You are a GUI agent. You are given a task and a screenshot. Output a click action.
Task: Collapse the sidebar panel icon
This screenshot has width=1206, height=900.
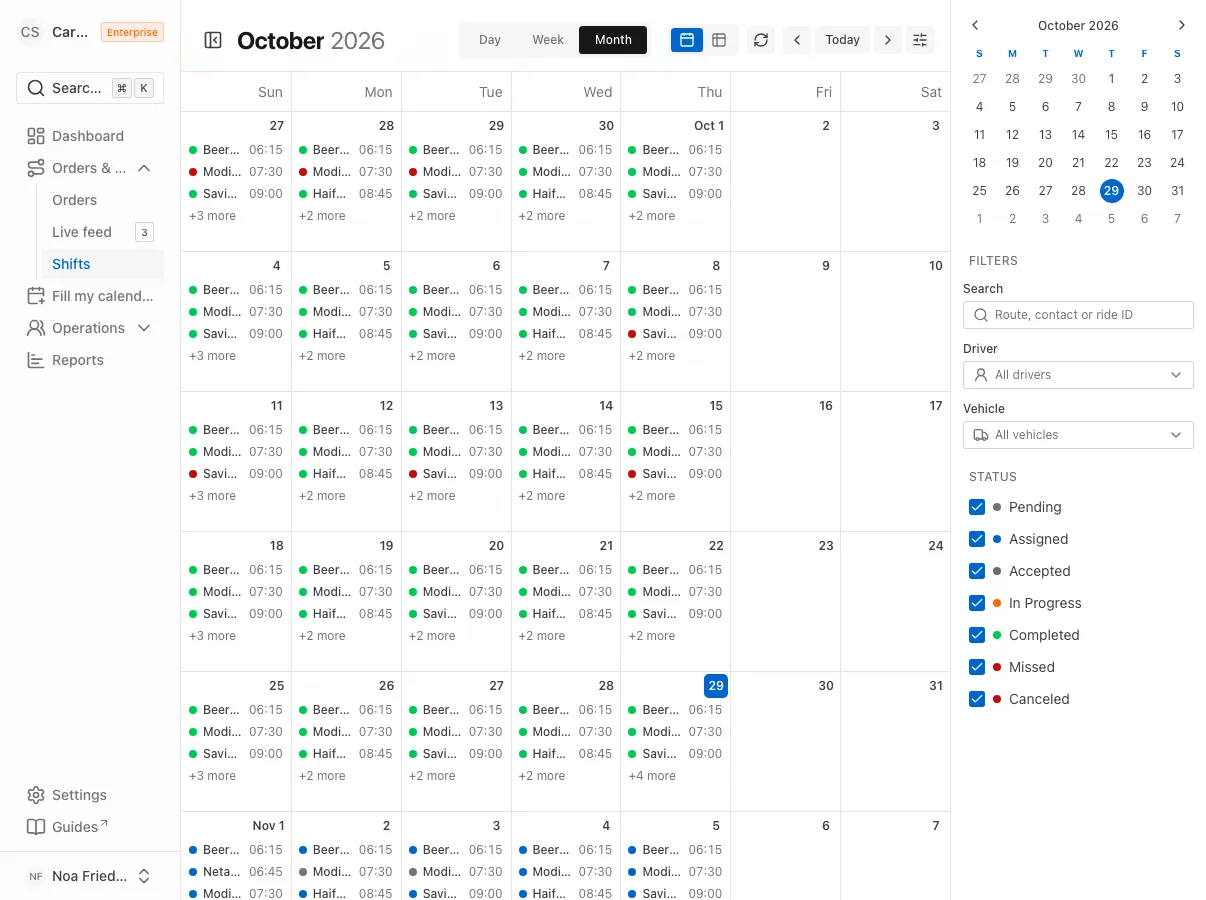point(213,40)
